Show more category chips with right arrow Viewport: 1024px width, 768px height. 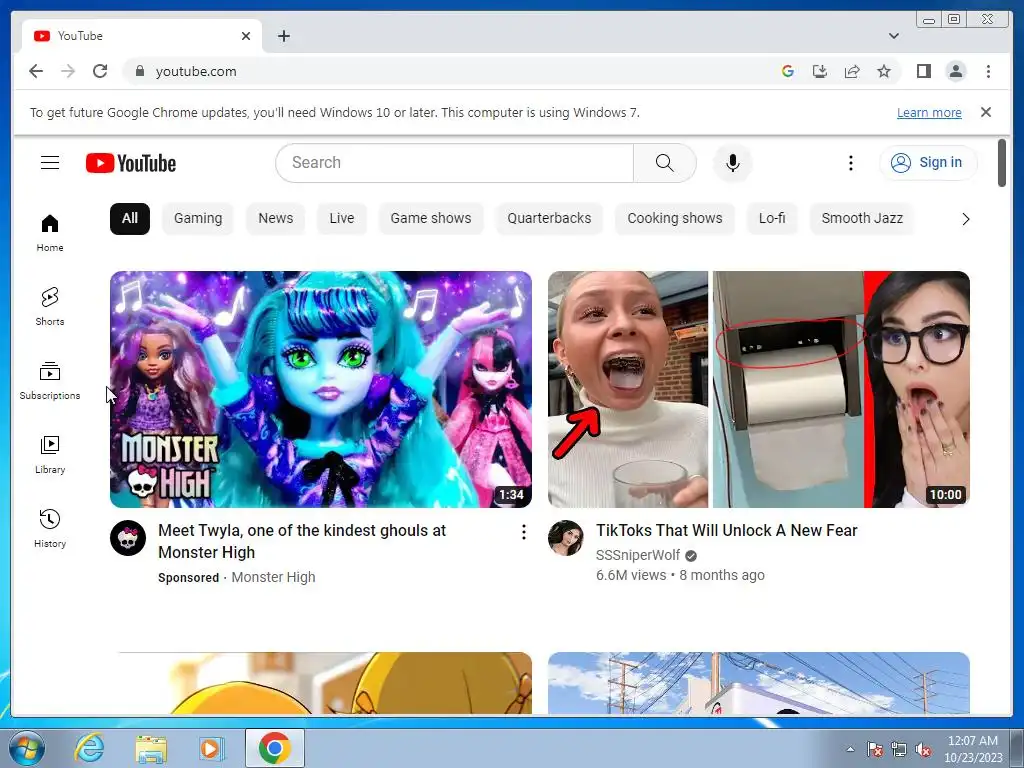click(x=965, y=219)
